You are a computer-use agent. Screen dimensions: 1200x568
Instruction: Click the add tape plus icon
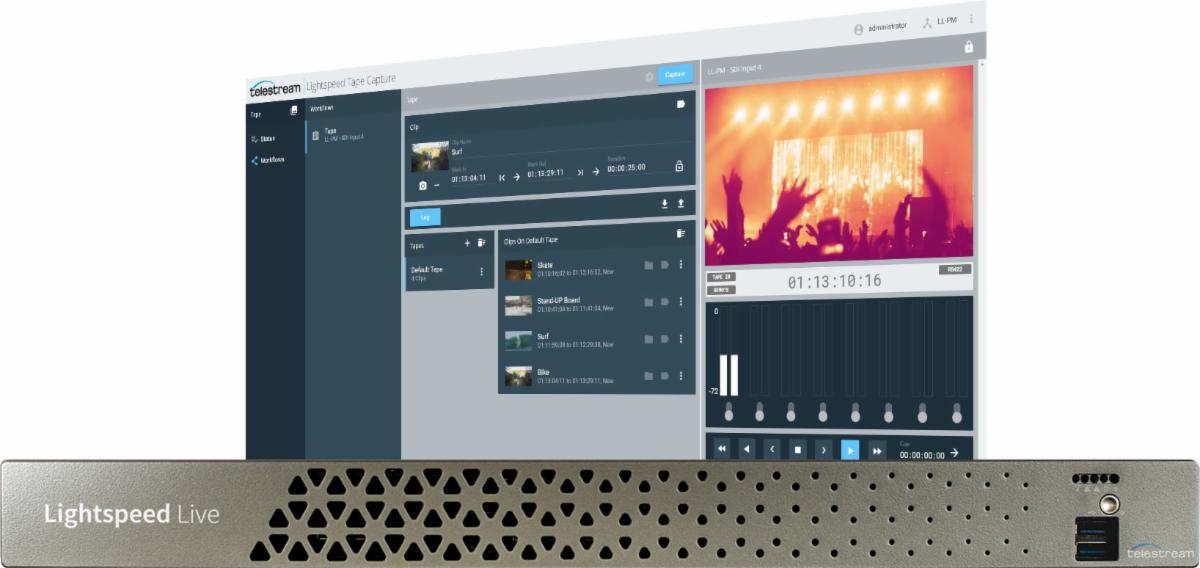coord(467,243)
